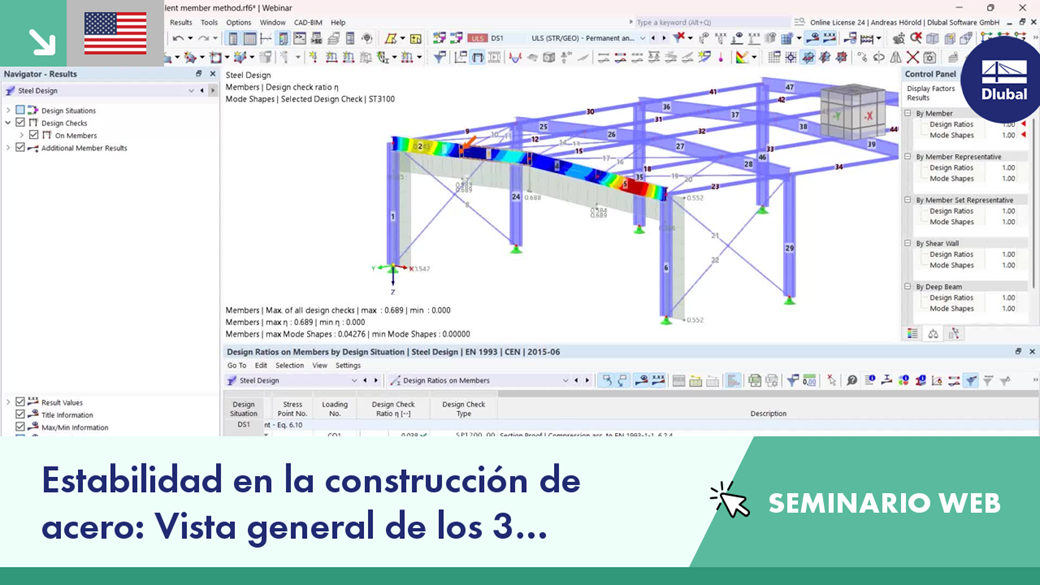Click the find magnifier icon in table toolbar
Viewport: 1040px width, 585px height.
coord(852,380)
